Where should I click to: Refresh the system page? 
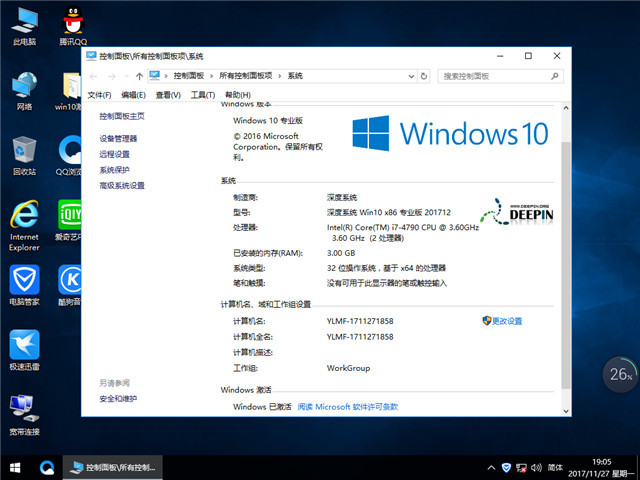coord(424,76)
